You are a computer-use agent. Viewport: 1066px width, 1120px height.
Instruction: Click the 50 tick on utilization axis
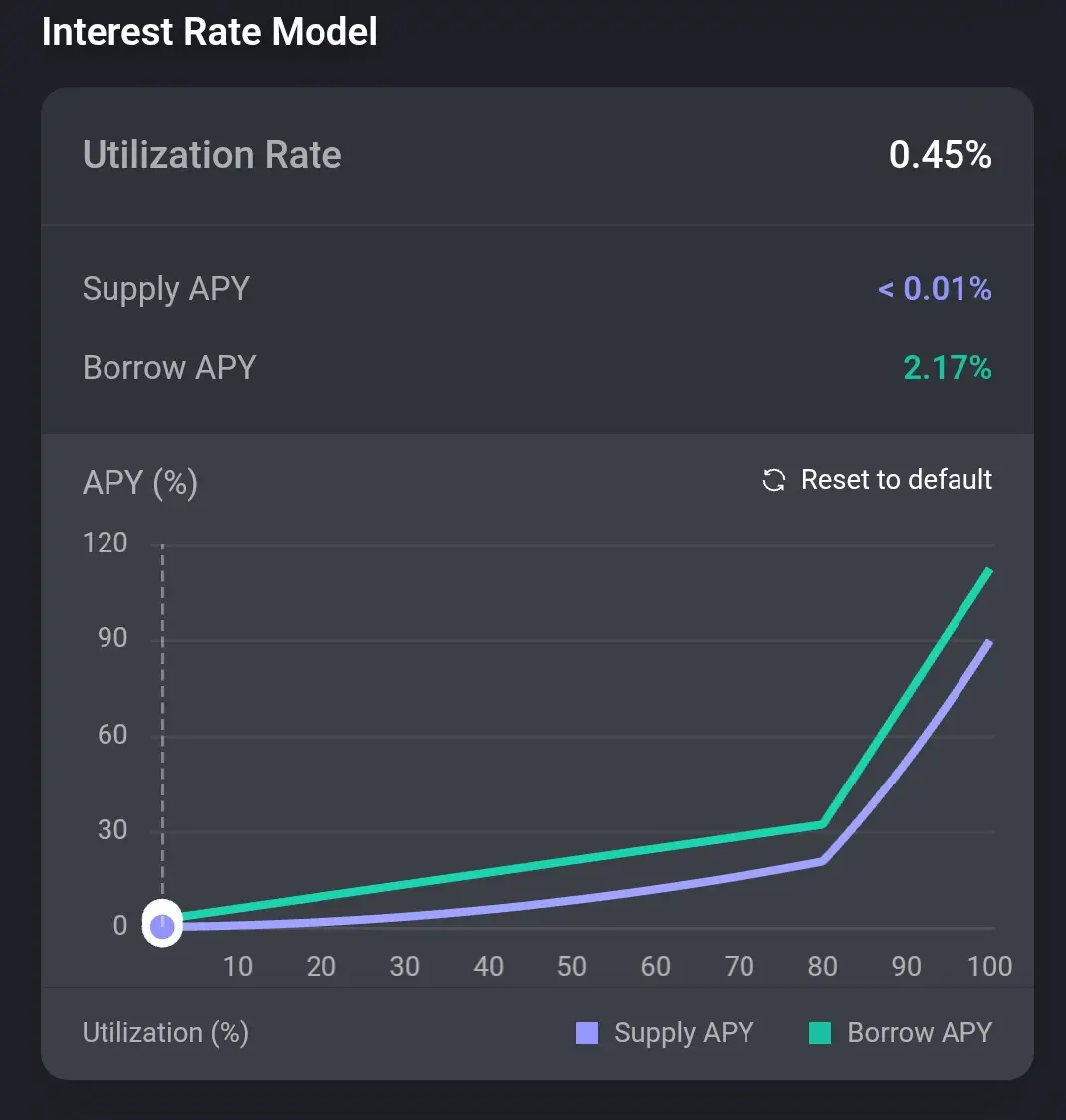click(x=571, y=966)
